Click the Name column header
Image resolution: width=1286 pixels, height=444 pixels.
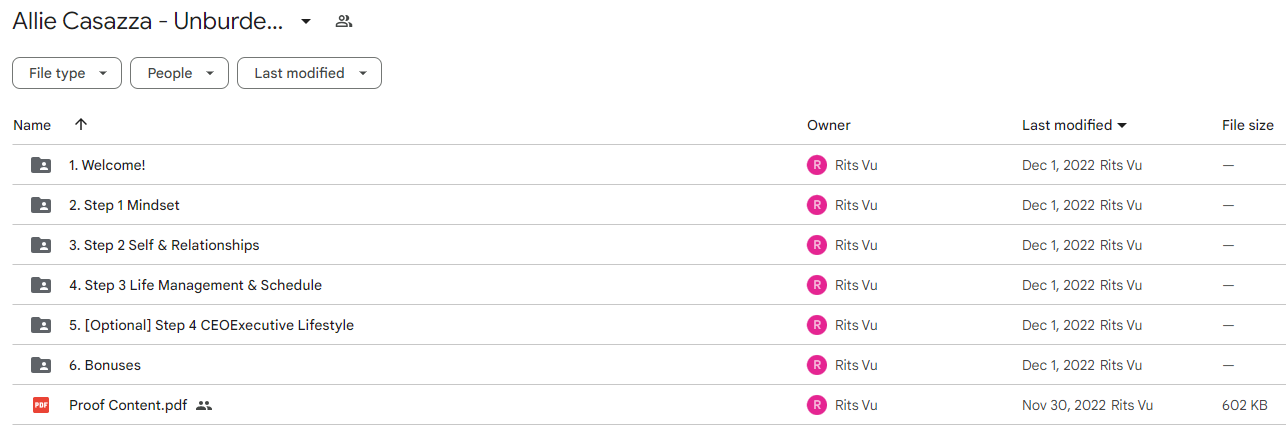(32, 125)
